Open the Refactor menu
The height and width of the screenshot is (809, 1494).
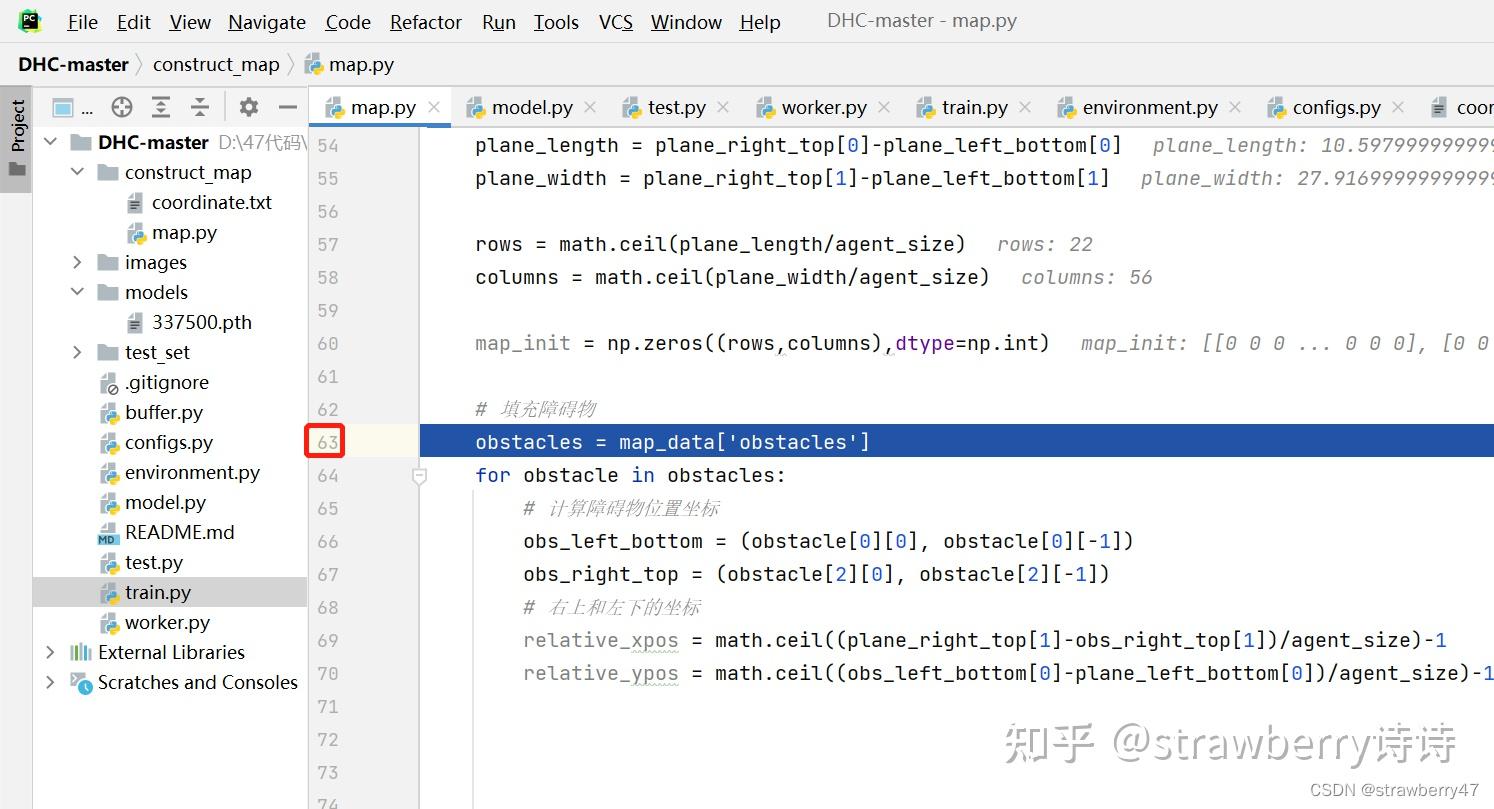[x=425, y=21]
